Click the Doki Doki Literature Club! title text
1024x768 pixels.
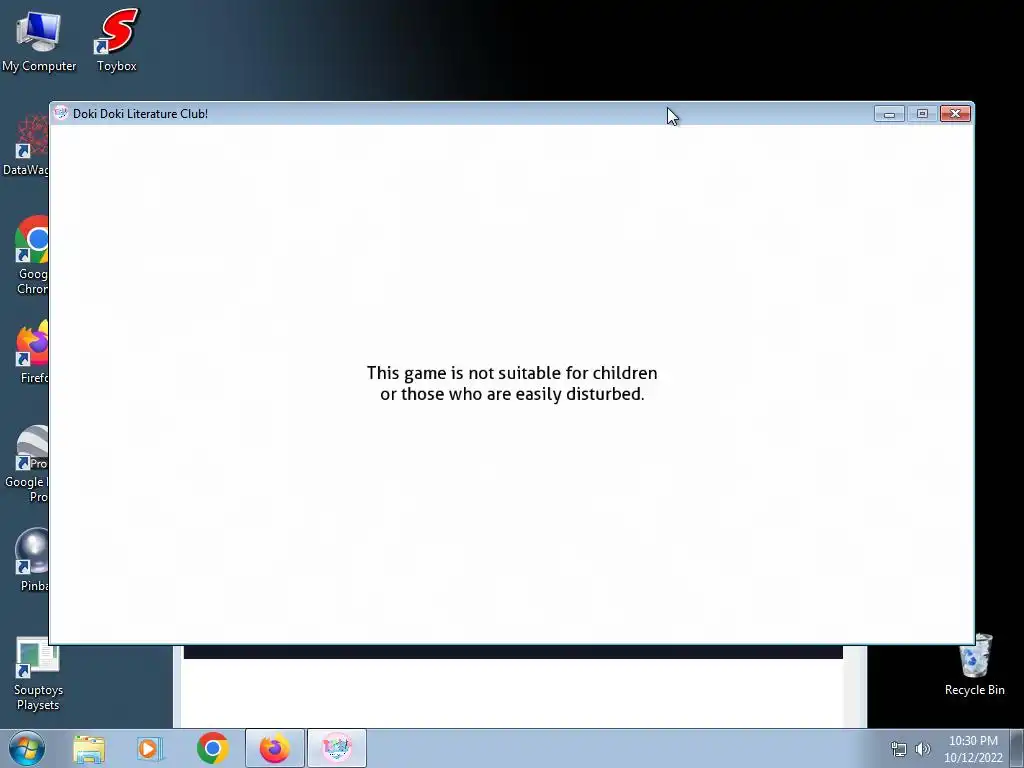click(140, 114)
